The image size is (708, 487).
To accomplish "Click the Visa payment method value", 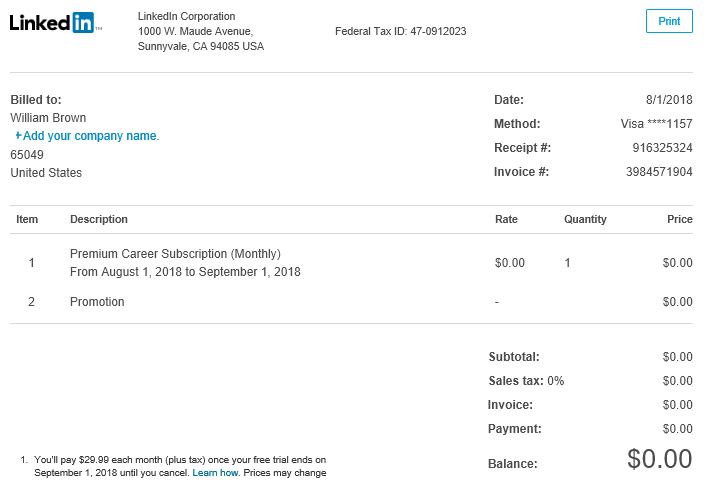I will click(x=656, y=124).
